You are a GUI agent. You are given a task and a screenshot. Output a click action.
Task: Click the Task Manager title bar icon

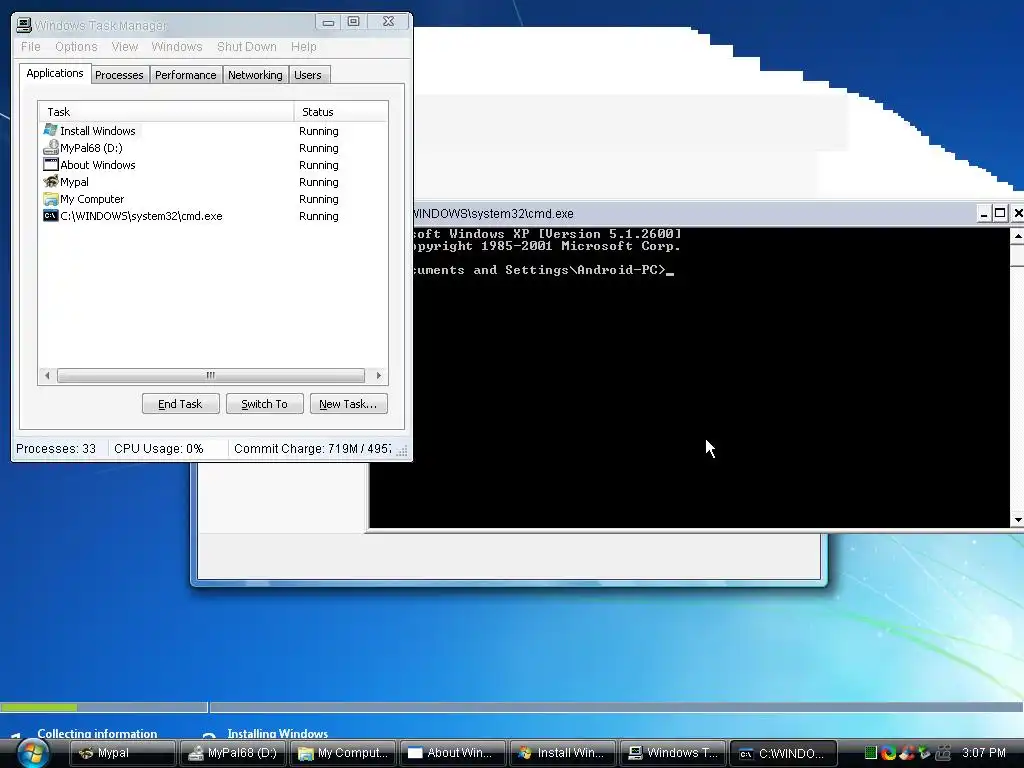(24, 25)
